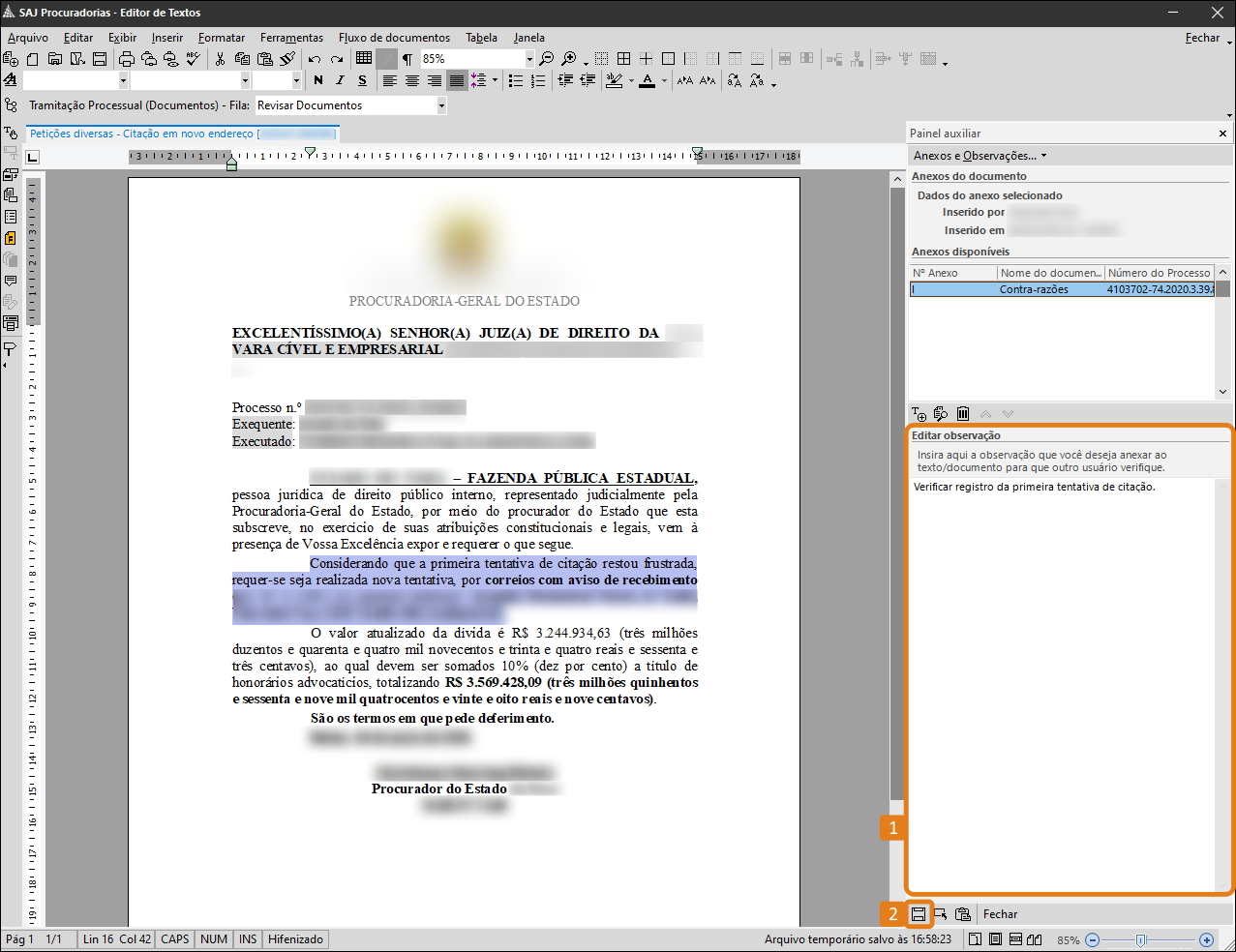Click the save observation icon beside Fechar
Screen dimensions: 1236x952
click(x=919, y=914)
